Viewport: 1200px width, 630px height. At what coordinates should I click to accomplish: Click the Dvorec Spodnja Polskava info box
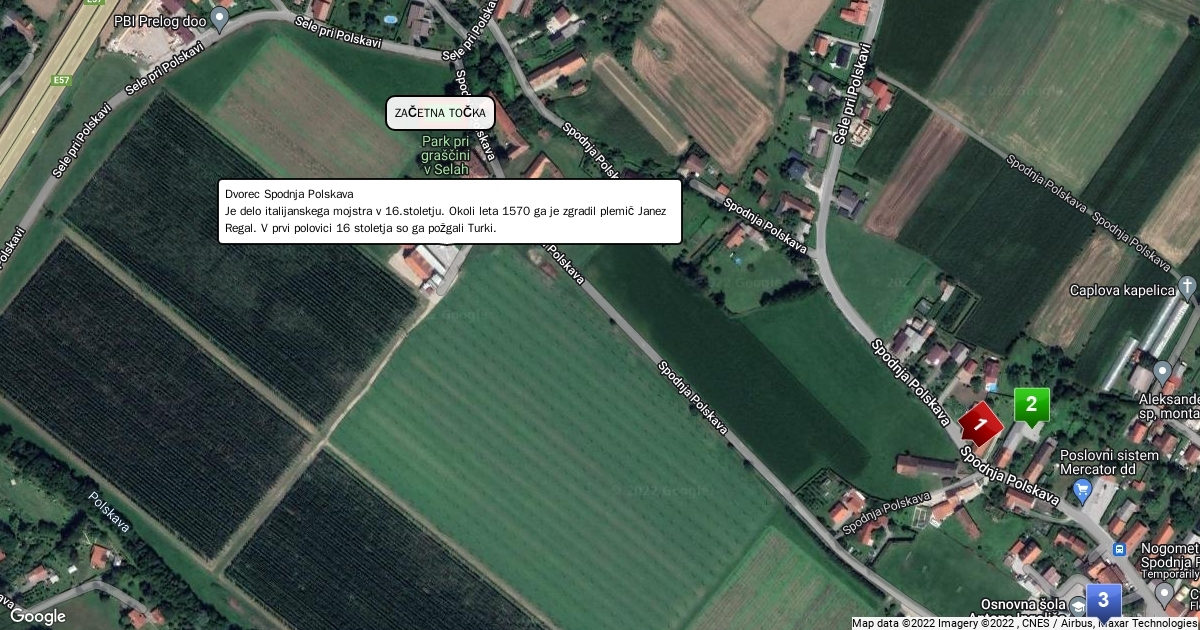[450, 211]
